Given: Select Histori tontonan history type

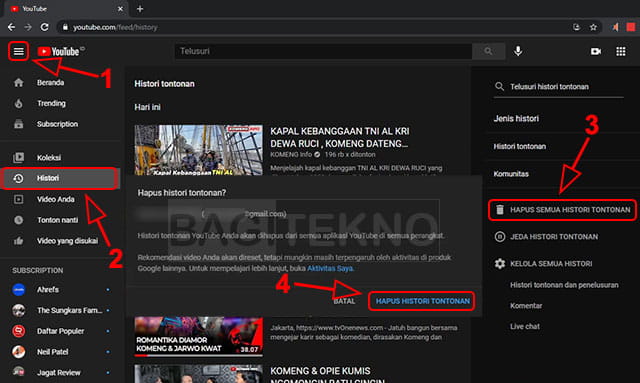Looking at the screenshot, I should [x=520, y=146].
